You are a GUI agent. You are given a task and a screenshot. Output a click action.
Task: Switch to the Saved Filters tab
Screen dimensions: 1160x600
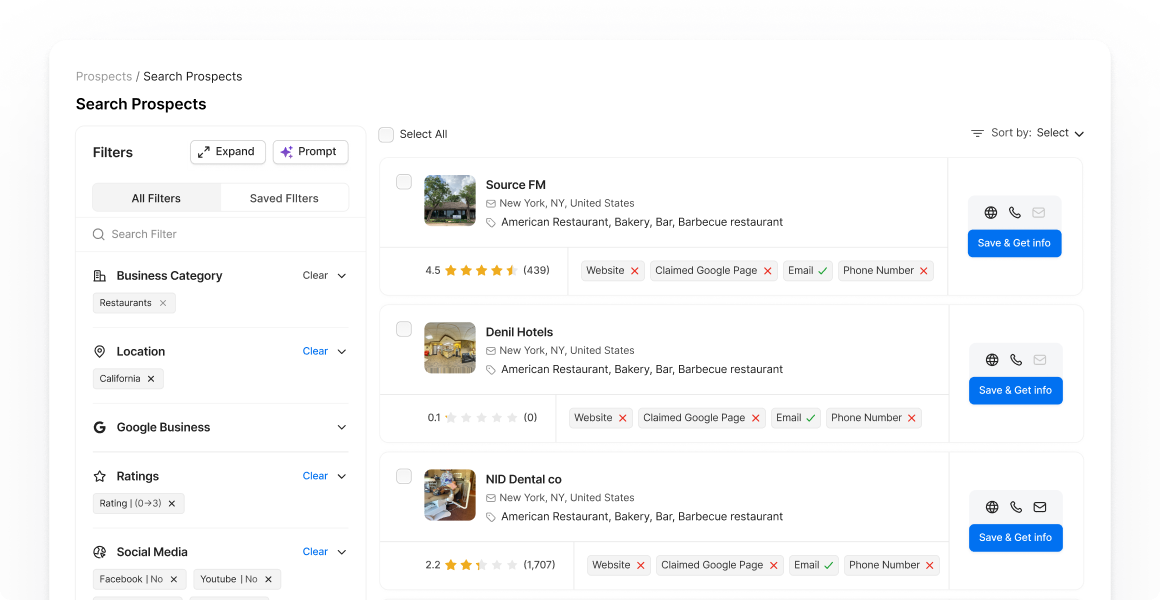point(284,198)
